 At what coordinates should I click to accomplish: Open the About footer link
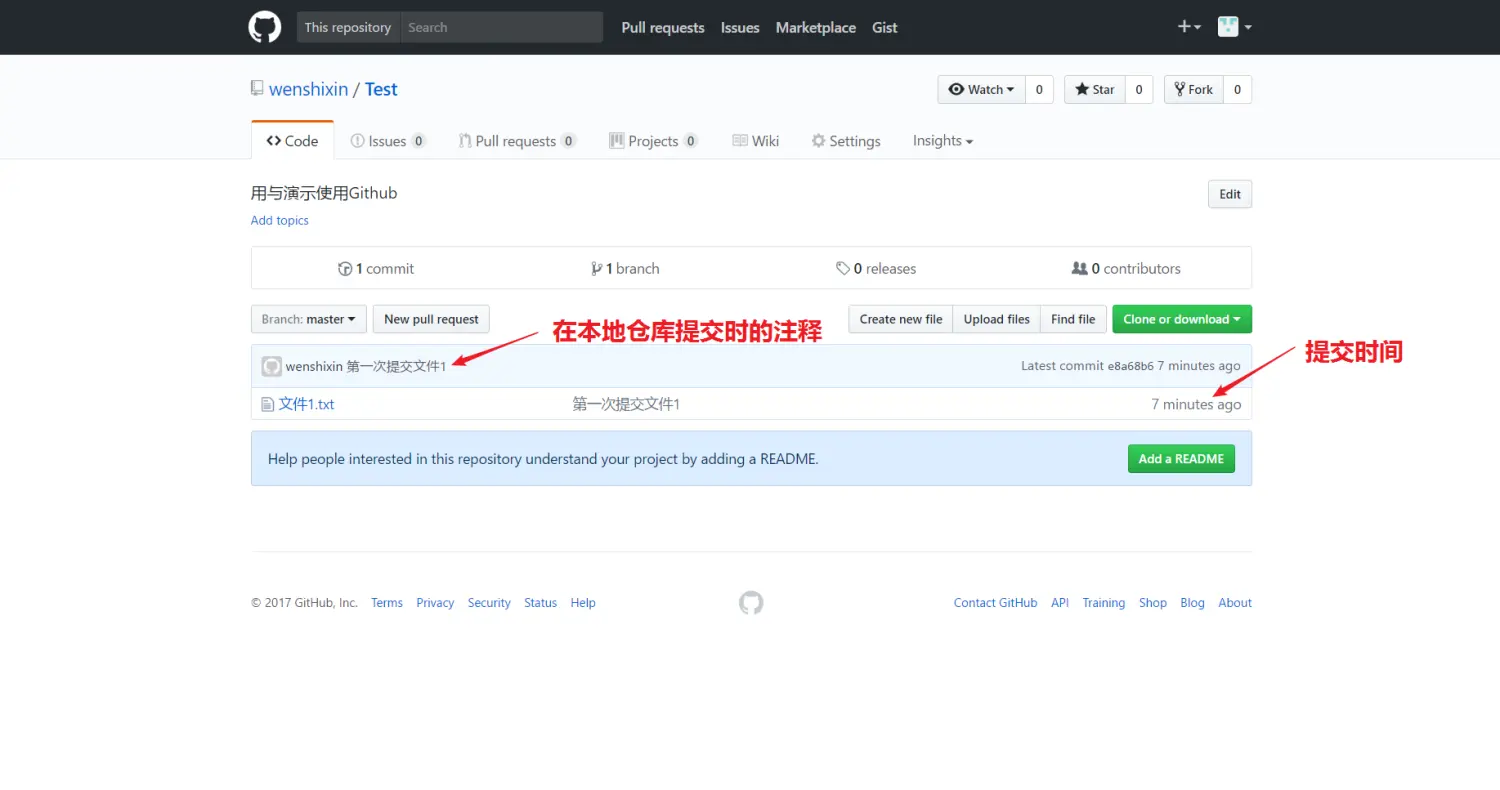[1235, 603]
